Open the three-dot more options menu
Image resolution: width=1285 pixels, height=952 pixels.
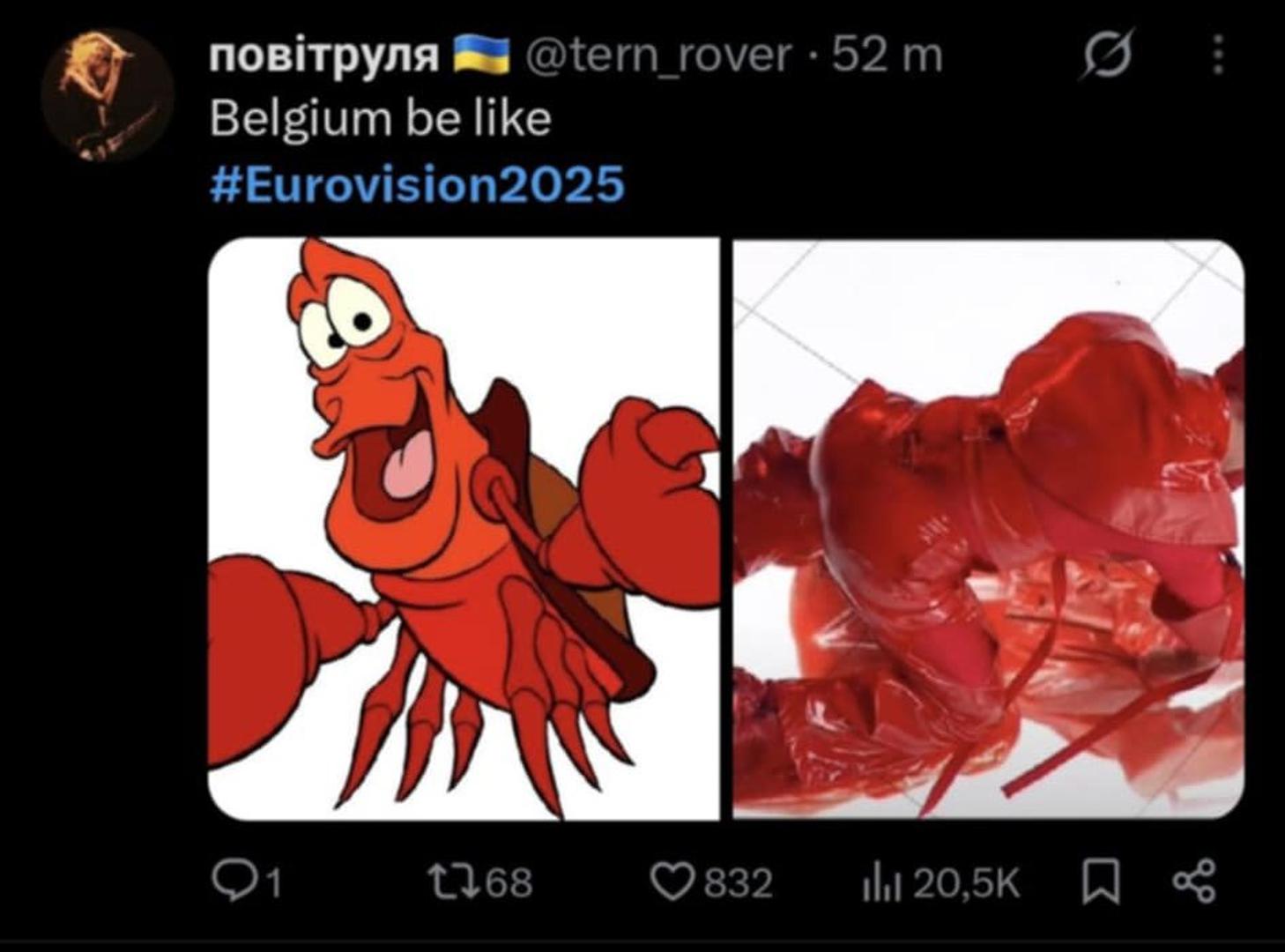tap(1218, 55)
